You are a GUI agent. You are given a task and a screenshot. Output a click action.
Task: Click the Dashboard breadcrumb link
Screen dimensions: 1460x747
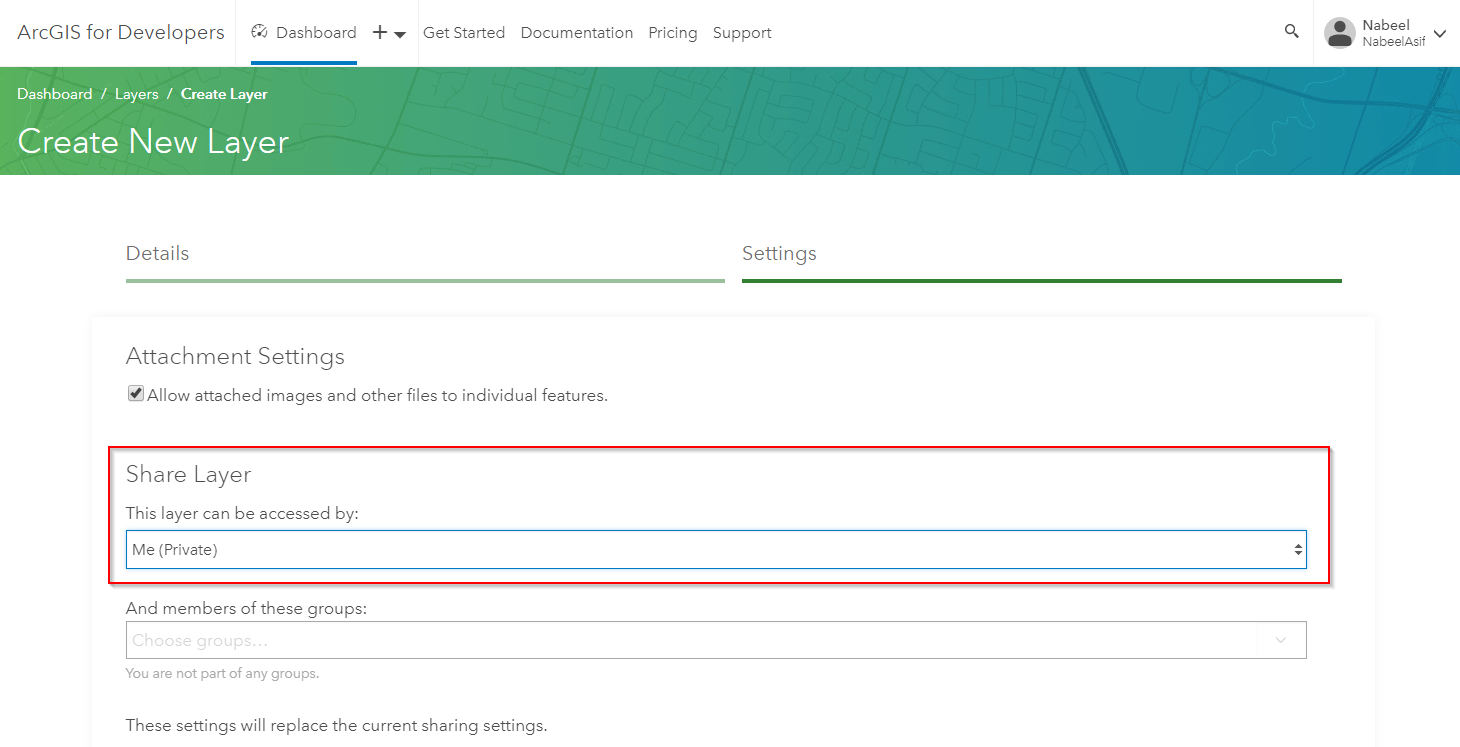[x=54, y=94]
